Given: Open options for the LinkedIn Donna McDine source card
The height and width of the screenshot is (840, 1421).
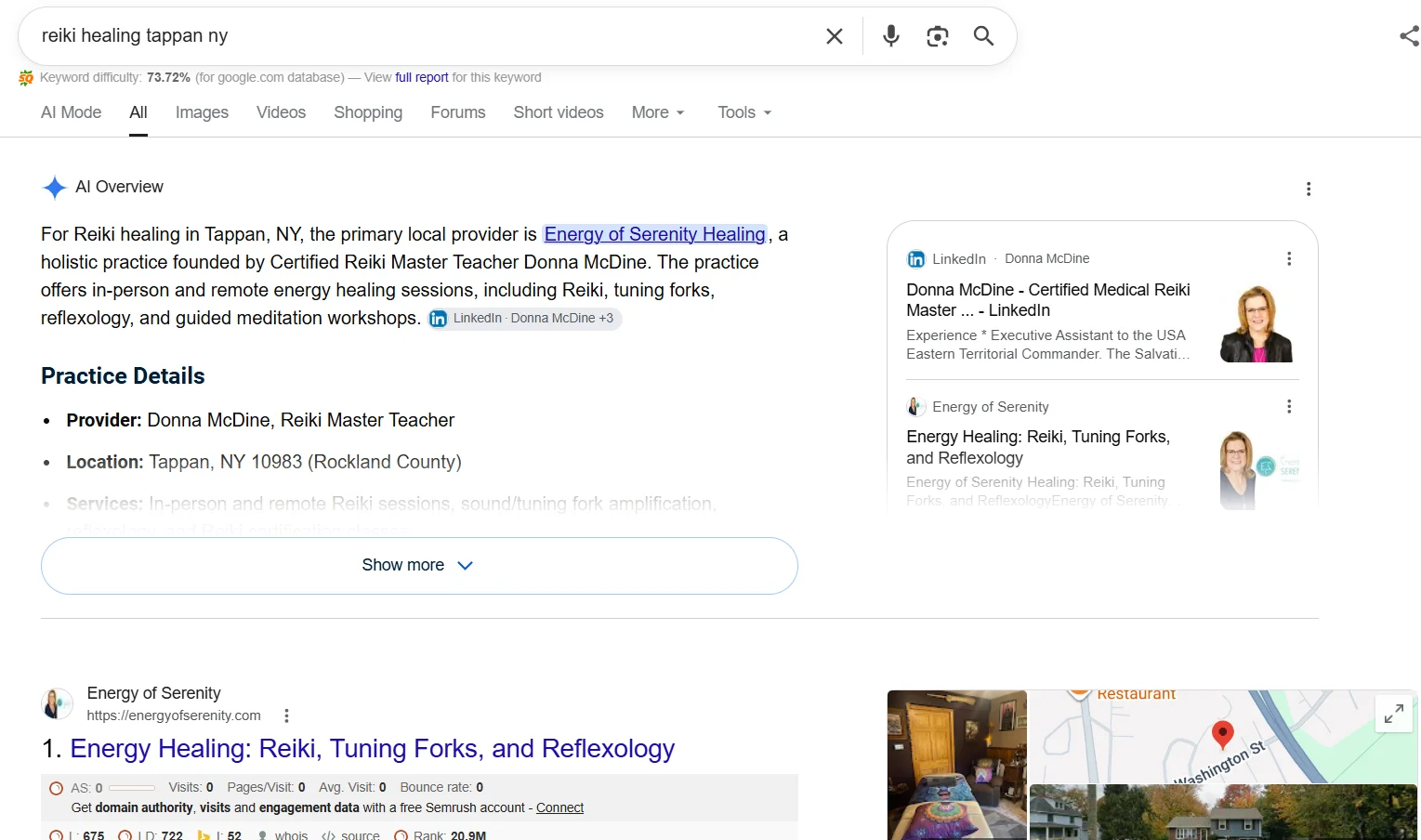Looking at the screenshot, I should click(1289, 258).
